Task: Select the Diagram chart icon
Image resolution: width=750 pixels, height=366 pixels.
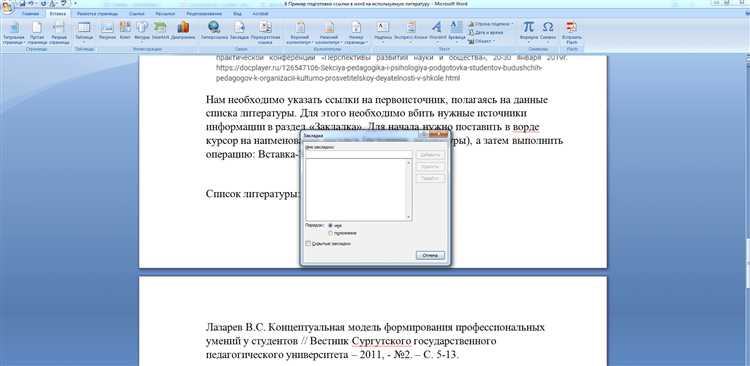Action: click(x=183, y=31)
